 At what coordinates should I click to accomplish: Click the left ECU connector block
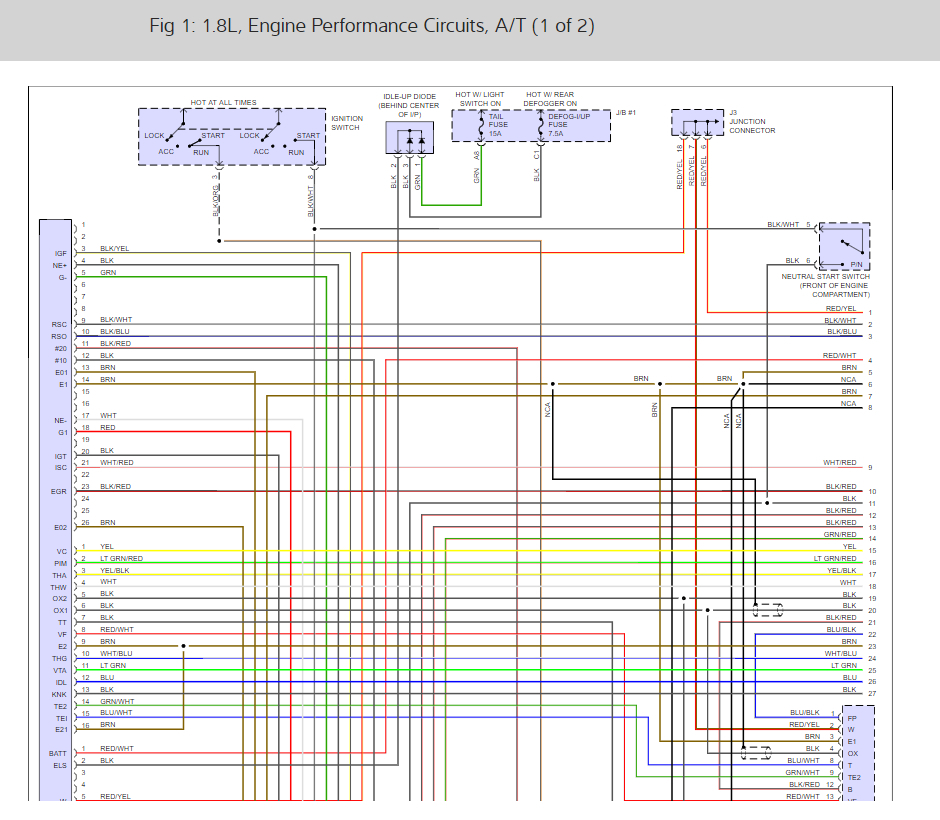pos(56,510)
